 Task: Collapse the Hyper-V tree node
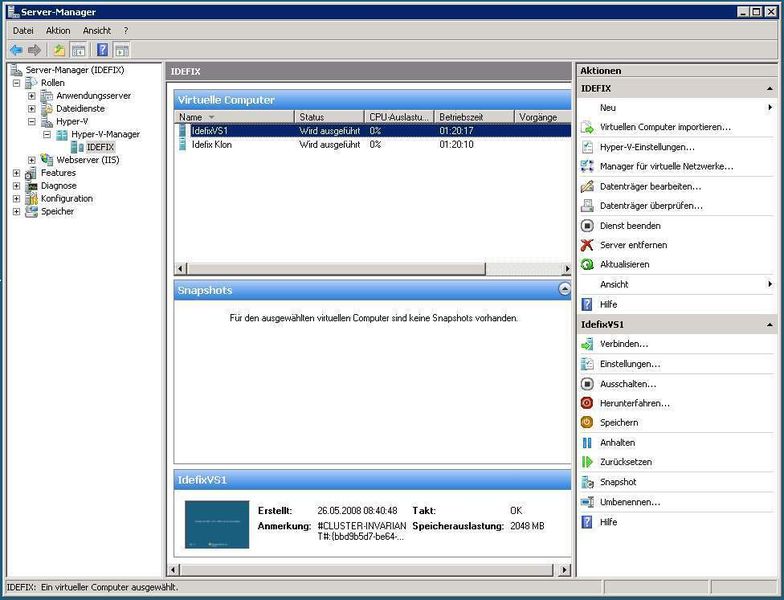coord(32,122)
